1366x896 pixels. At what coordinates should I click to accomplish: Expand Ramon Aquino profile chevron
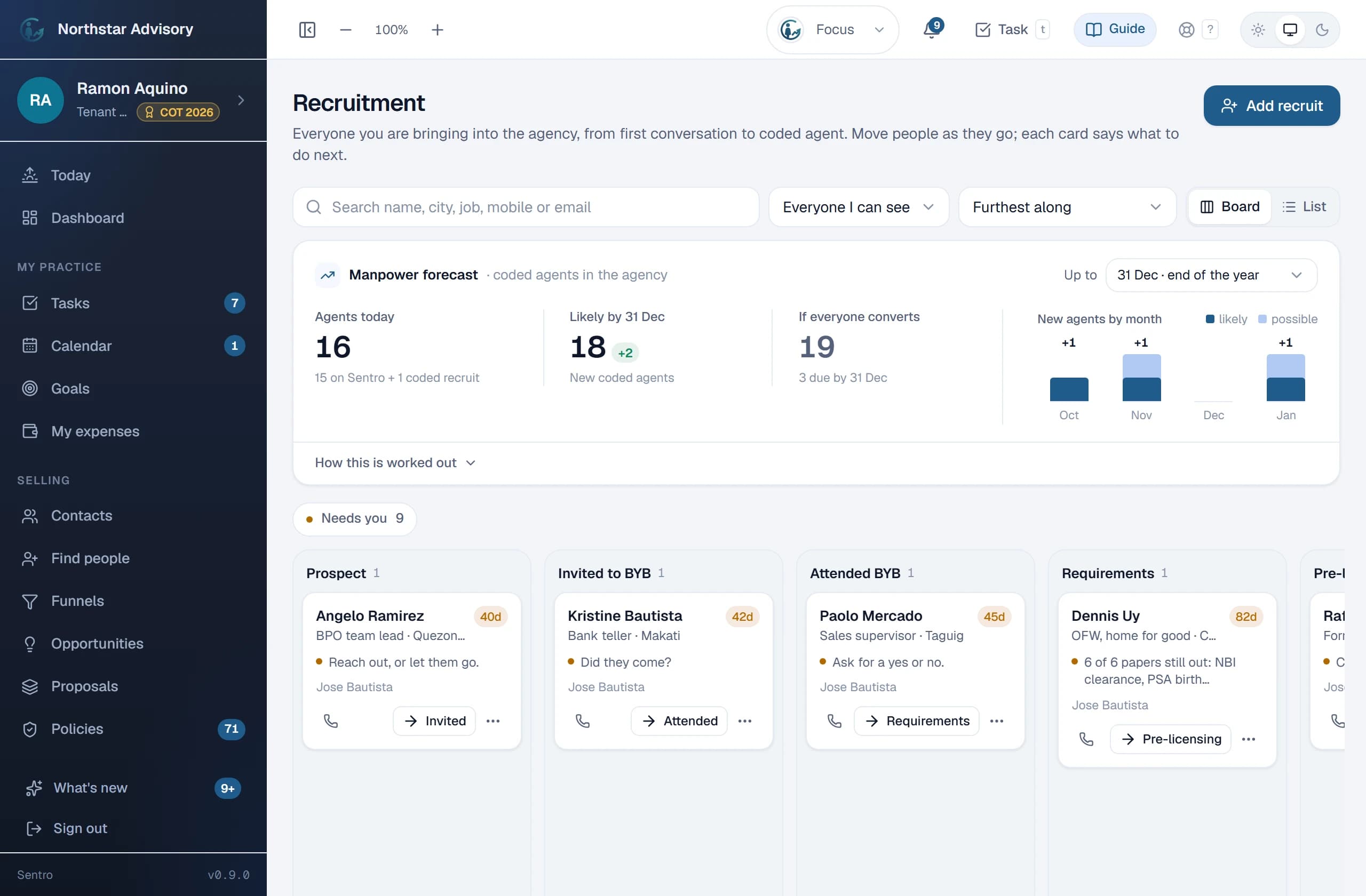[x=241, y=100]
